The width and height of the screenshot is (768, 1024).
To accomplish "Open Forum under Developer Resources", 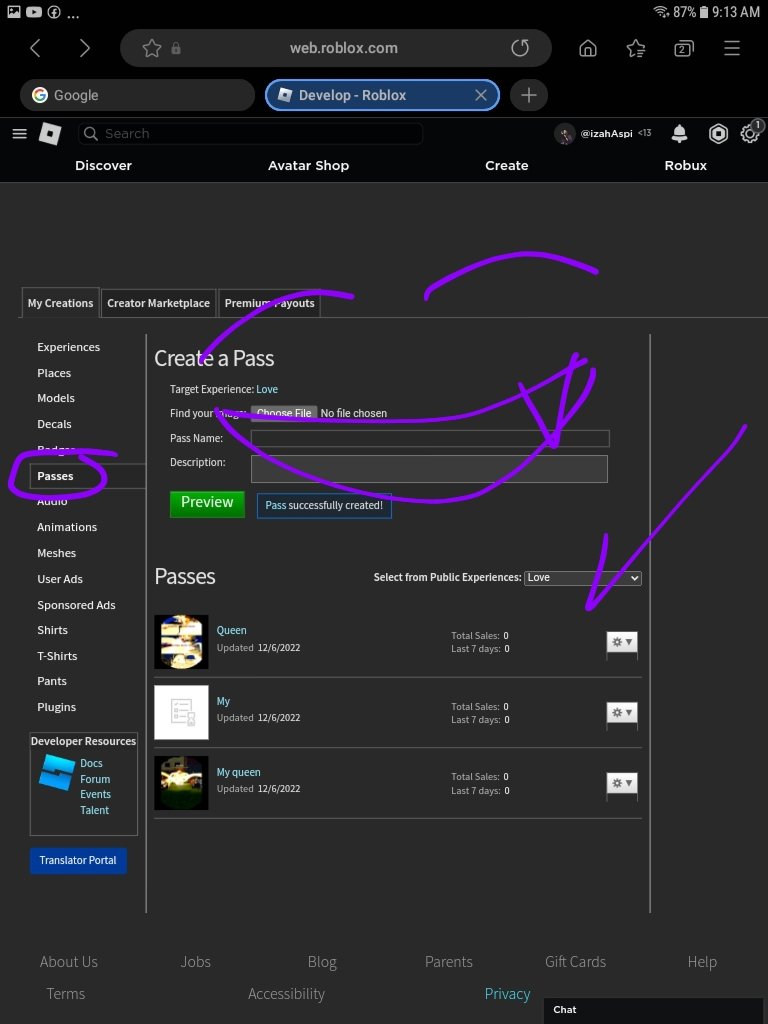I will pyautogui.click(x=95, y=779).
